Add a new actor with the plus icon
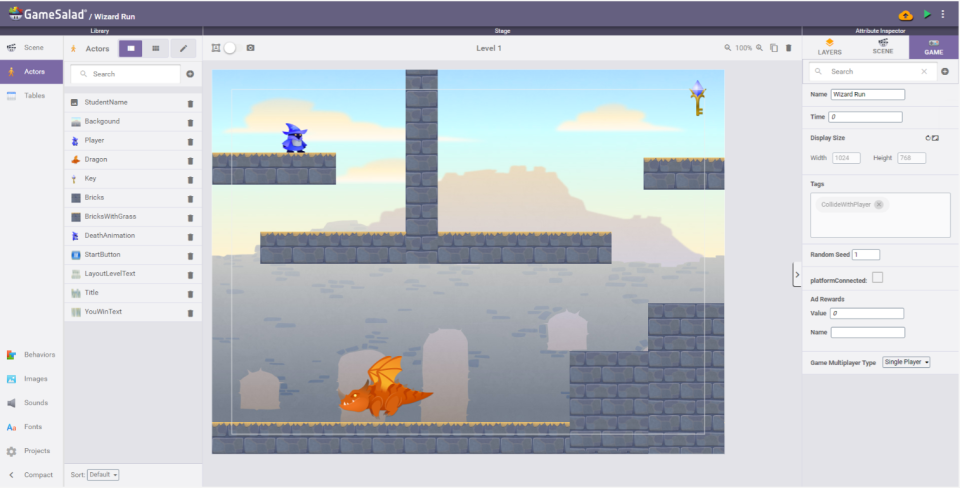Image resolution: width=960 pixels, height=488 pixels. [190, 74]
